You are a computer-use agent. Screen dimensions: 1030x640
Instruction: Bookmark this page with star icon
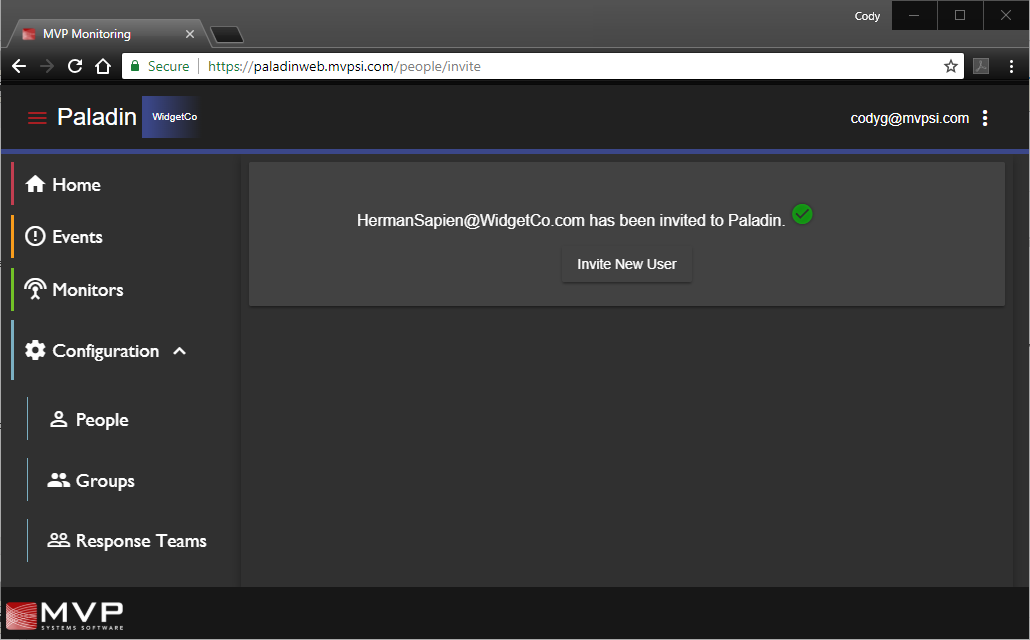(950, 66)
